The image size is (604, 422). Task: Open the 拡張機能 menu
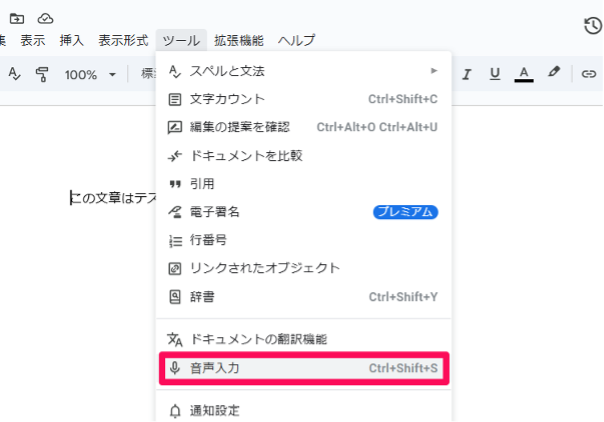coord(239,40)
